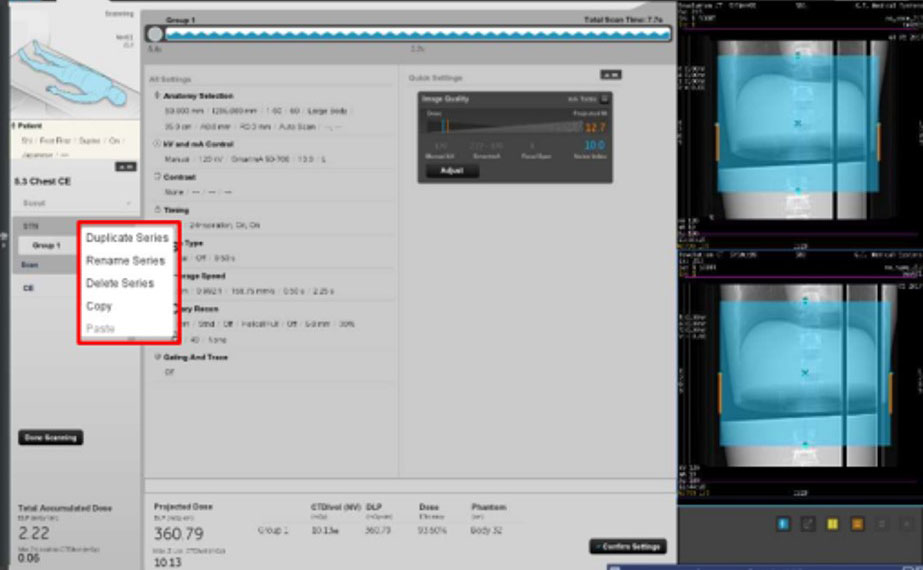Image resolution: width=923 pixels, height=570 pixels.
Task: Click the kV and mA Control icon
Action: tap(157, 143)
